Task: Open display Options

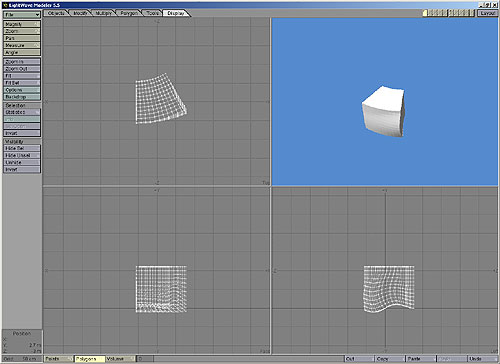Action: pyautogui.click(x=22, y=90)
